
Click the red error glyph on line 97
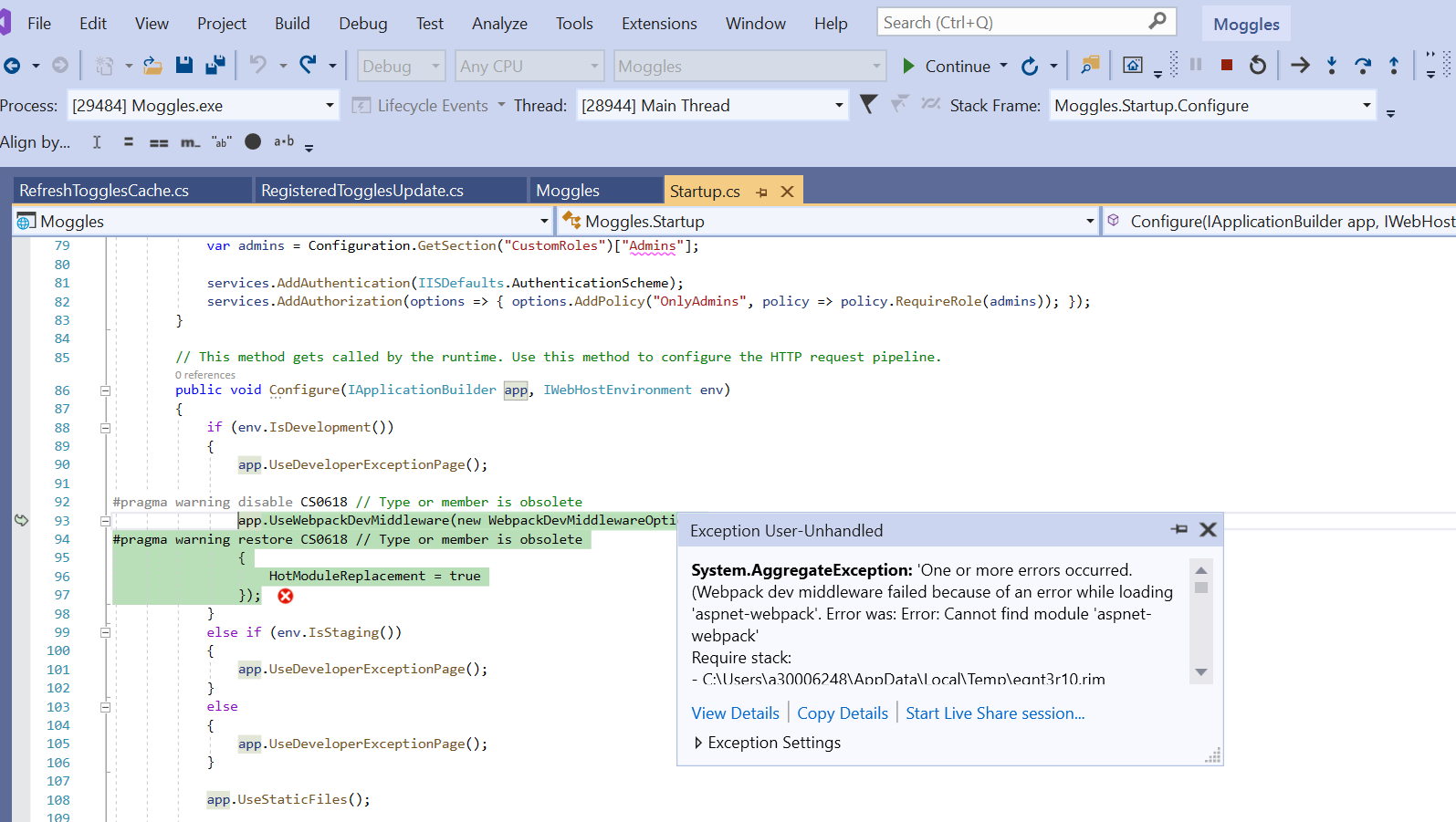point(286,596)
